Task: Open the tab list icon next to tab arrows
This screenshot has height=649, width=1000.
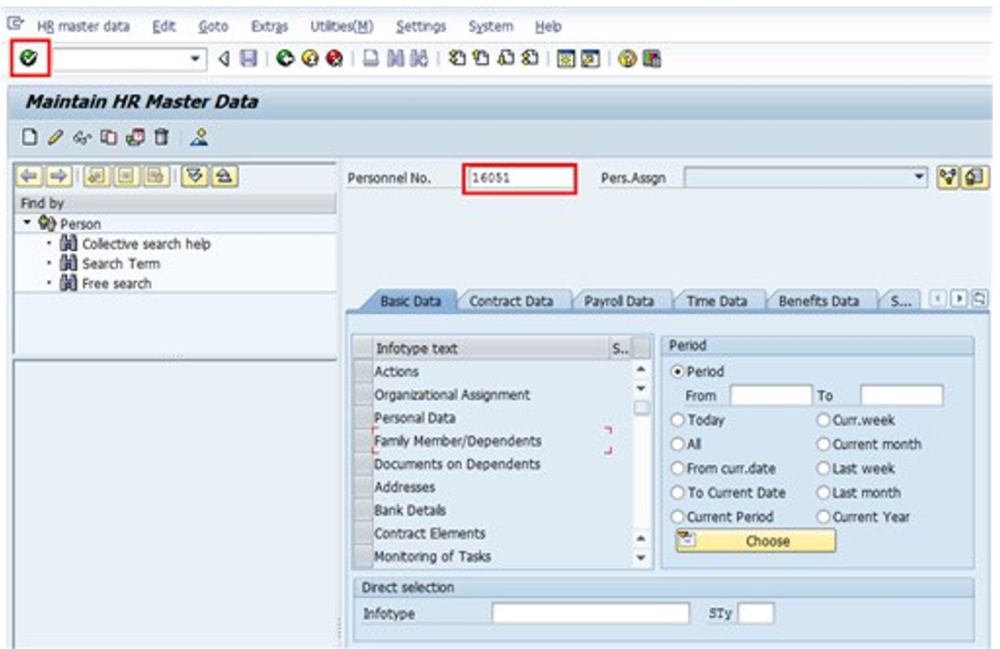Action: tap(980, 298)
